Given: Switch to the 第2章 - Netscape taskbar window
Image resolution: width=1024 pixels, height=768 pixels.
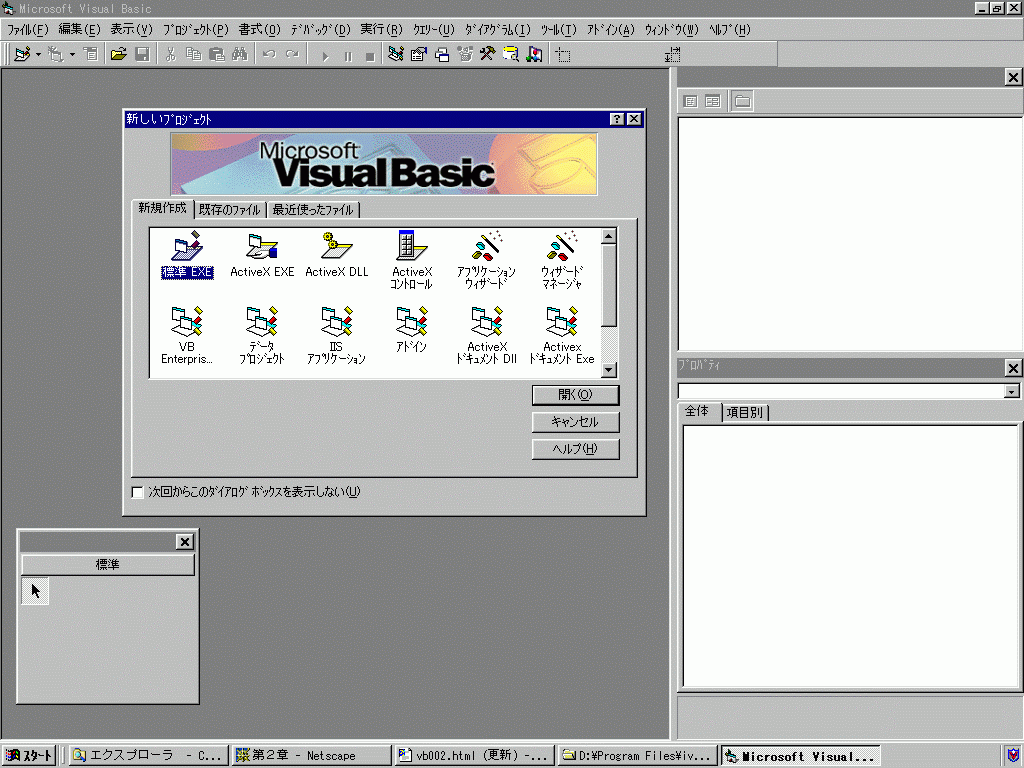Looking at the screenshot, I should click(312, 756).
